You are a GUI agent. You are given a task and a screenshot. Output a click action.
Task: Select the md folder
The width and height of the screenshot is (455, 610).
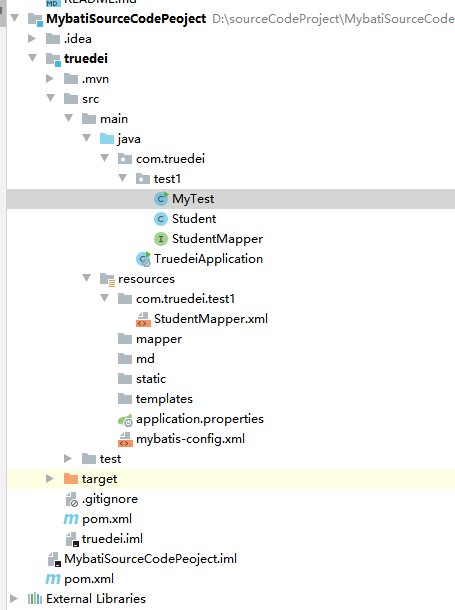coord(145,359)
